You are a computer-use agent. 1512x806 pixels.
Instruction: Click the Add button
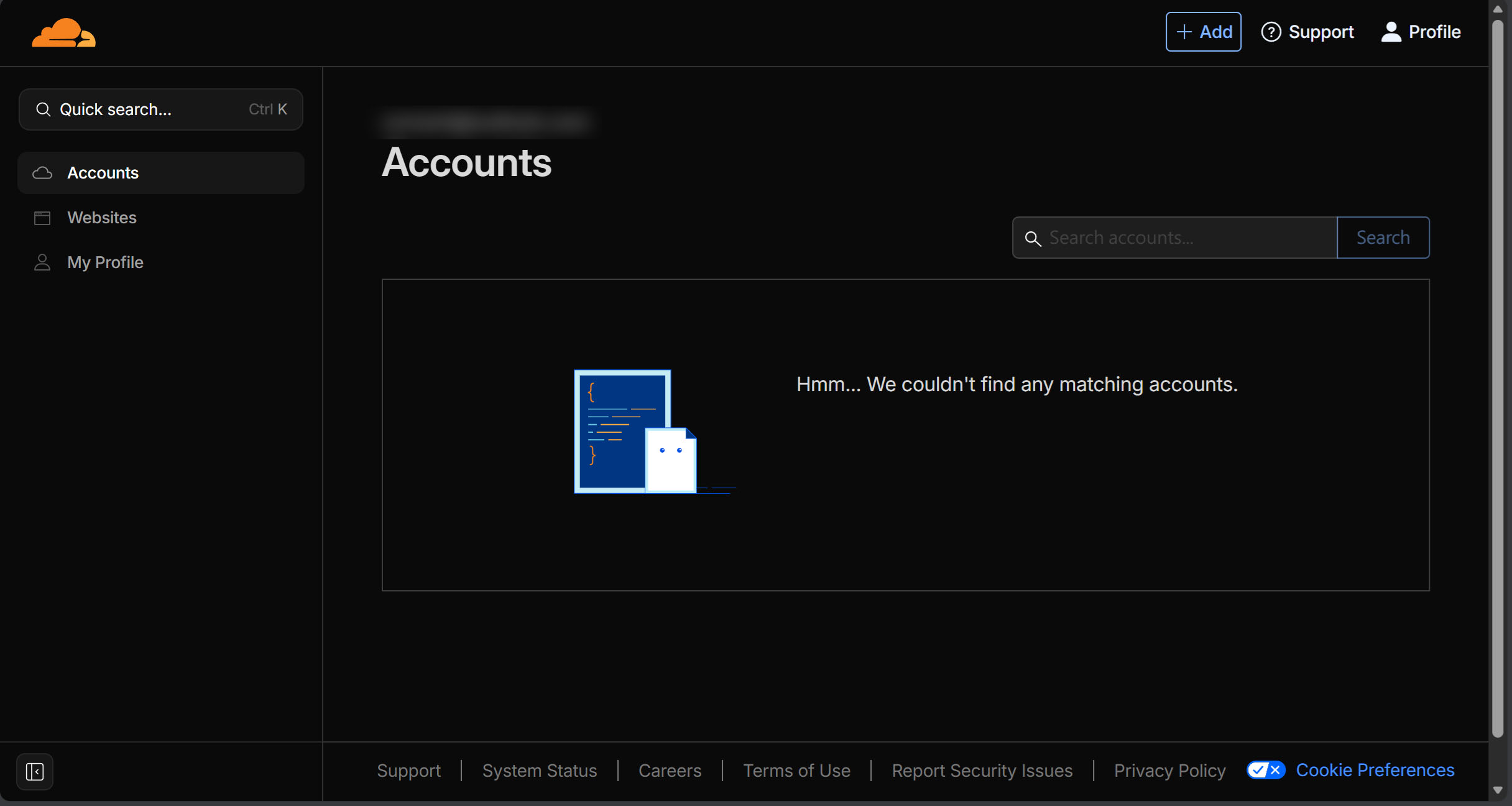[x=1203, y=31]
